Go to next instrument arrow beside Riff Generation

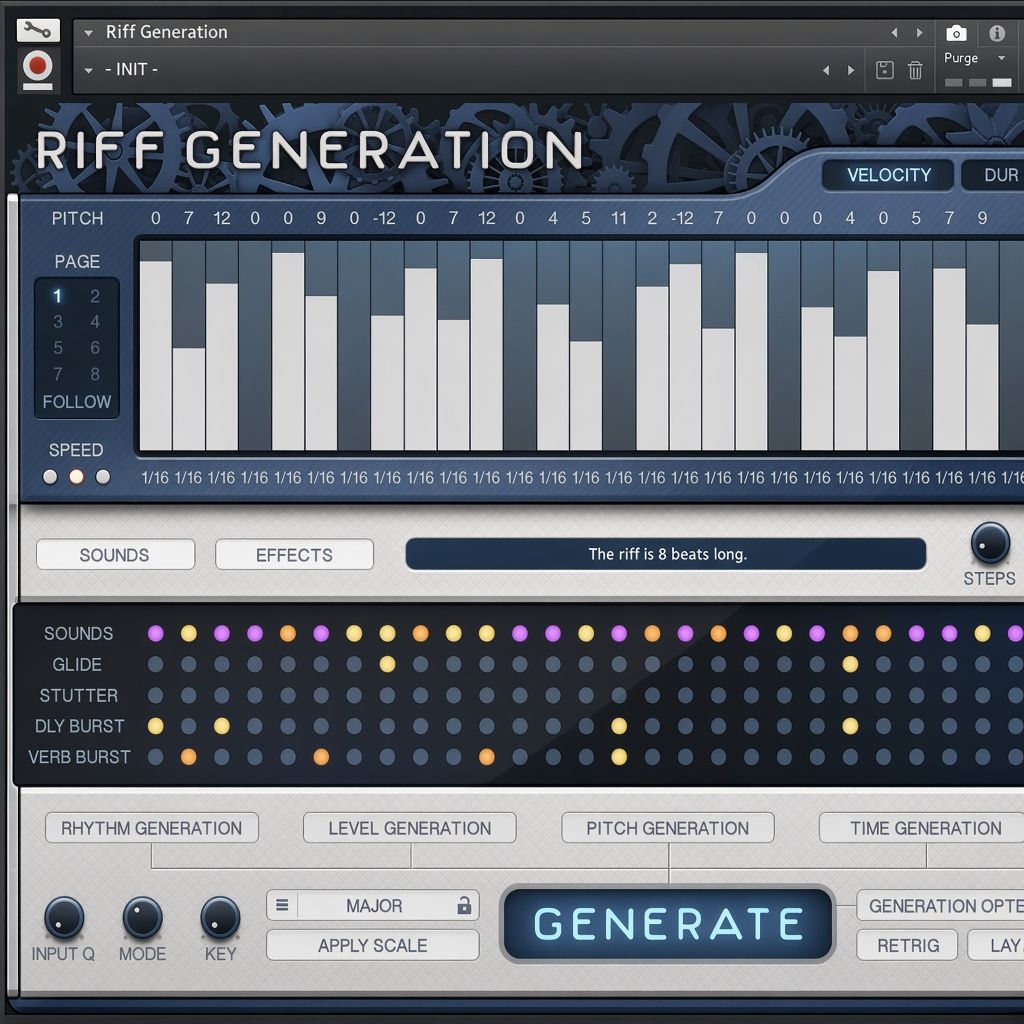(920, 32)
